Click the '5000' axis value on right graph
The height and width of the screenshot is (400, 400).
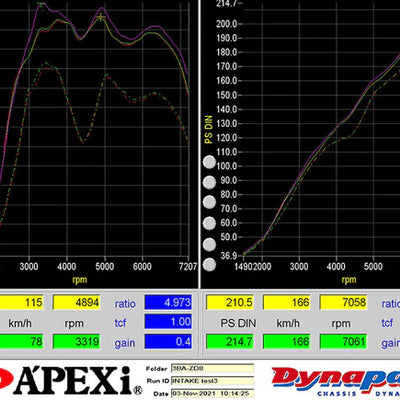click(x=373, y=267)
